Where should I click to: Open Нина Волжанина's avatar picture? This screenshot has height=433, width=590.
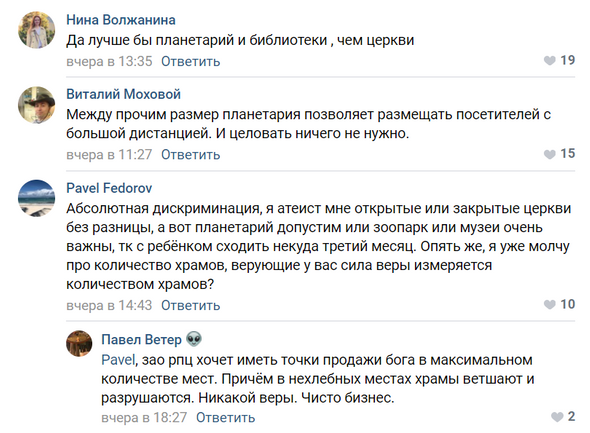click(36, 30)
